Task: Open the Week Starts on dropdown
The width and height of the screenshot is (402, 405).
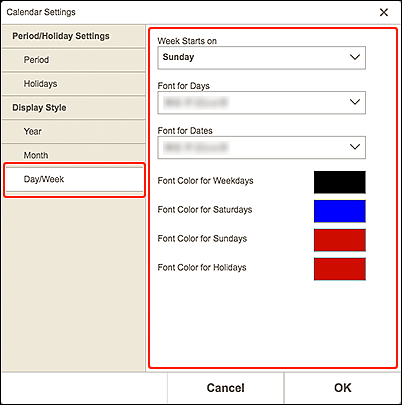Action: coord(261,58)
